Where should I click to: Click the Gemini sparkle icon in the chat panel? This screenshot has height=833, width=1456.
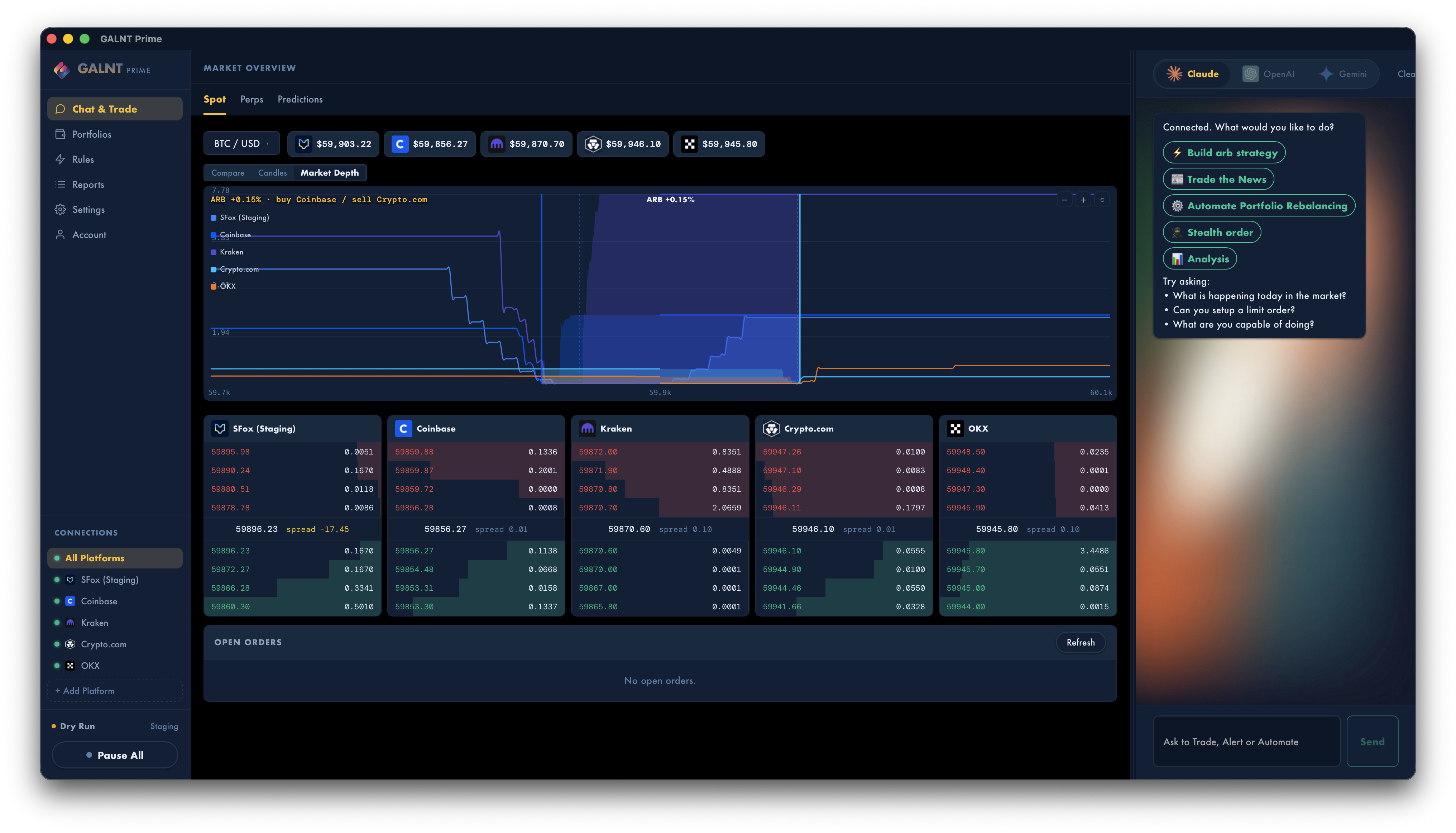1326,74
